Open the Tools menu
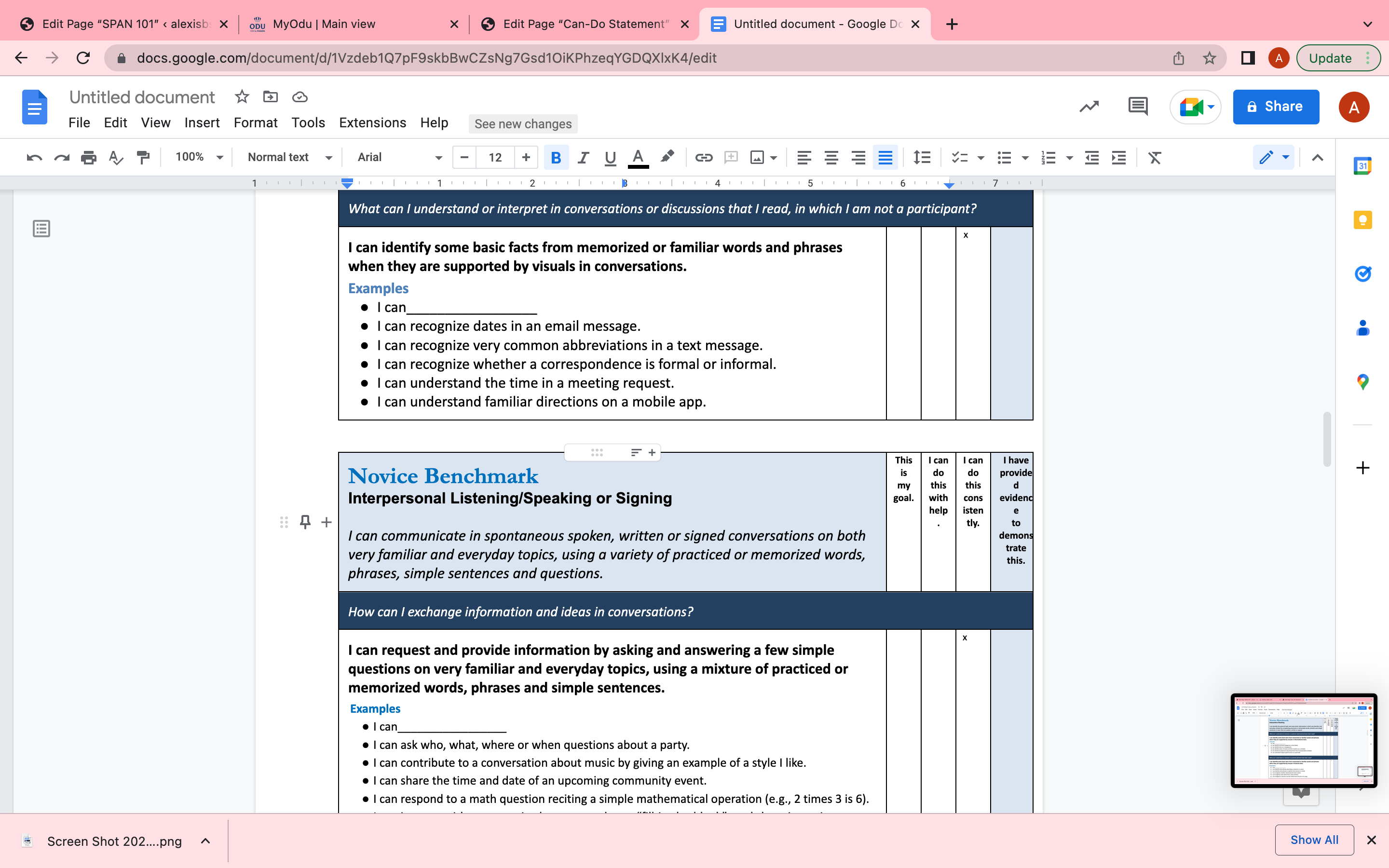 pyautogui.click(x=308, y=123)
